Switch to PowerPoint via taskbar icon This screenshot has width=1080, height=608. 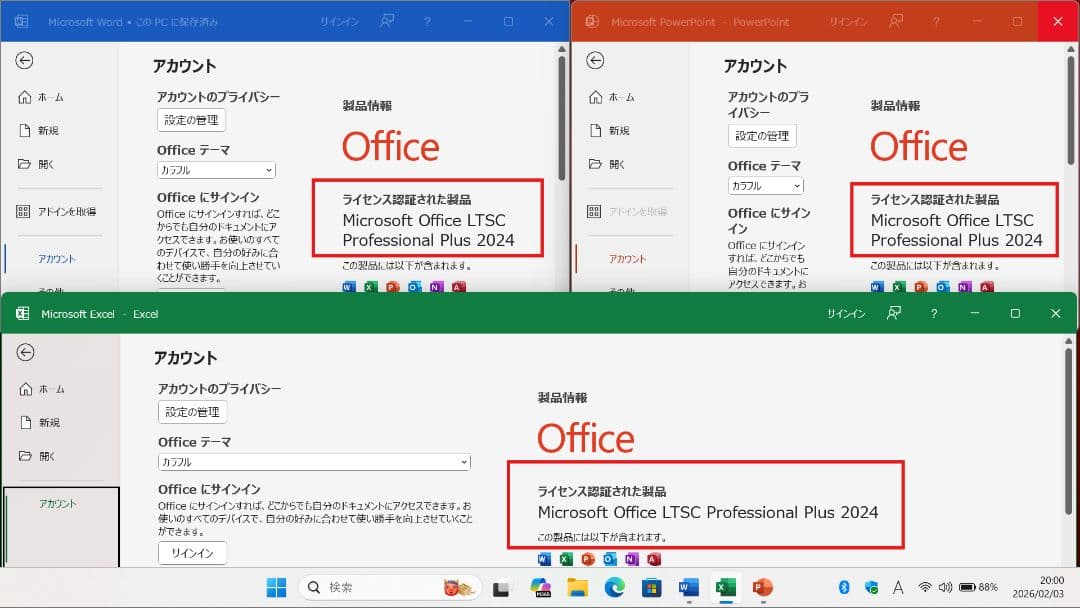pyautogui.click(x=762, y=587)
